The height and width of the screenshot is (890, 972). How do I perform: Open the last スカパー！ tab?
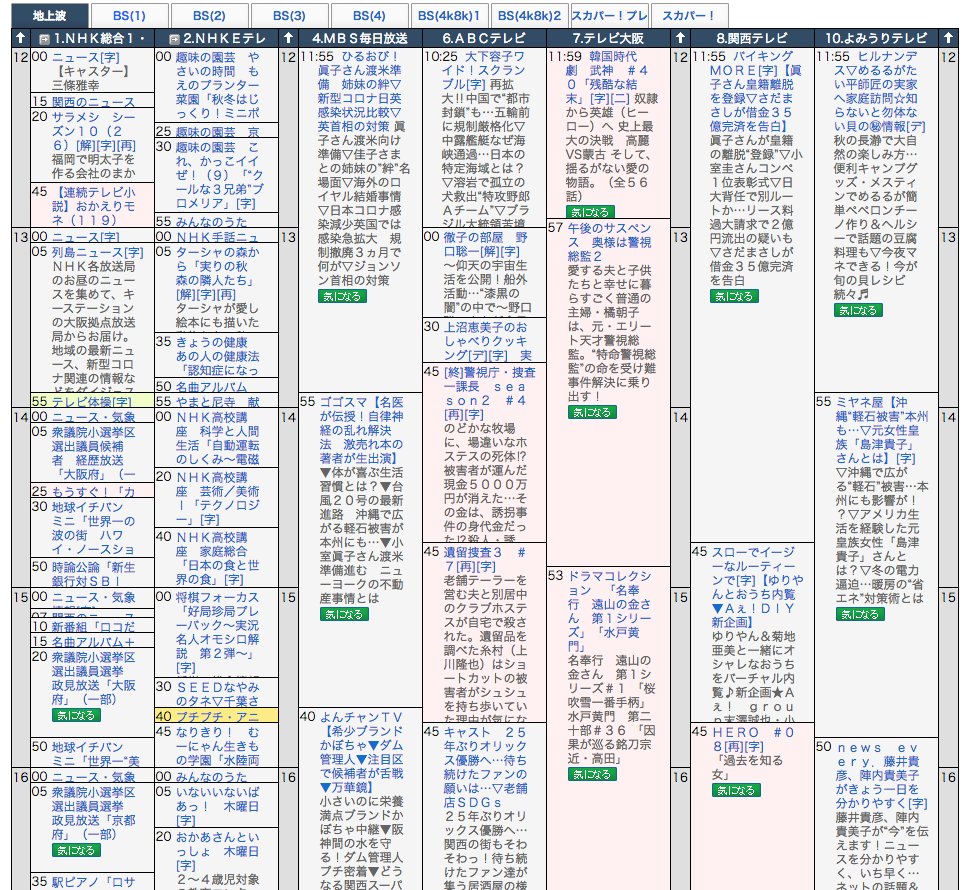689,15
